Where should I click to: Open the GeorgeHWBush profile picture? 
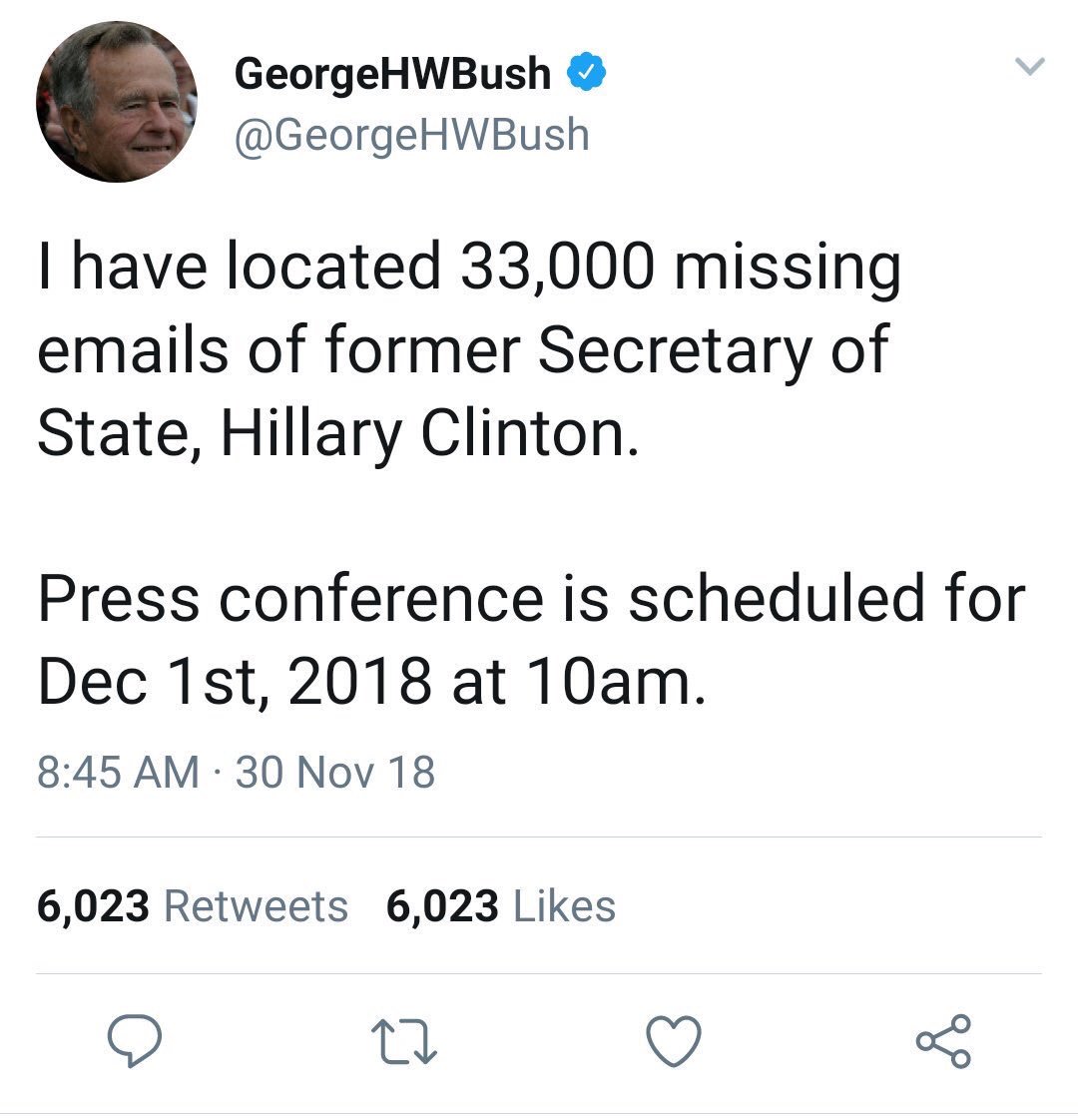(117, 102)
